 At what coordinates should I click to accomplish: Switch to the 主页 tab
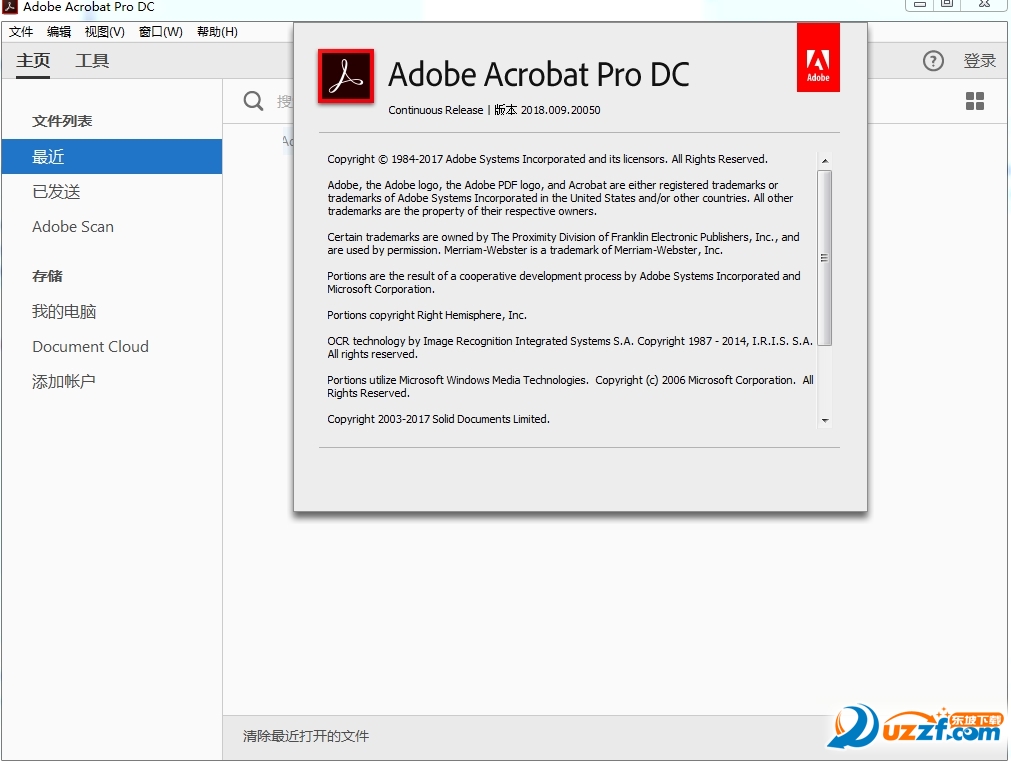pos(31,61)
